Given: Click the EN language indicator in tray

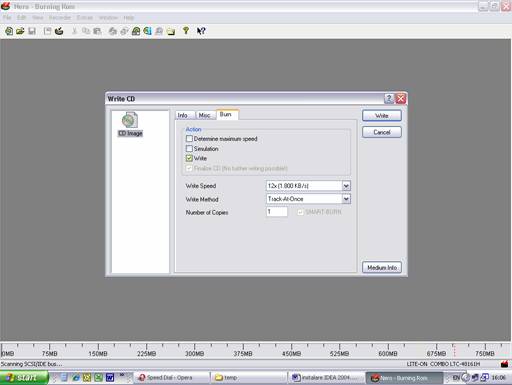Looking at the screenshot, I should pos(456,378).
